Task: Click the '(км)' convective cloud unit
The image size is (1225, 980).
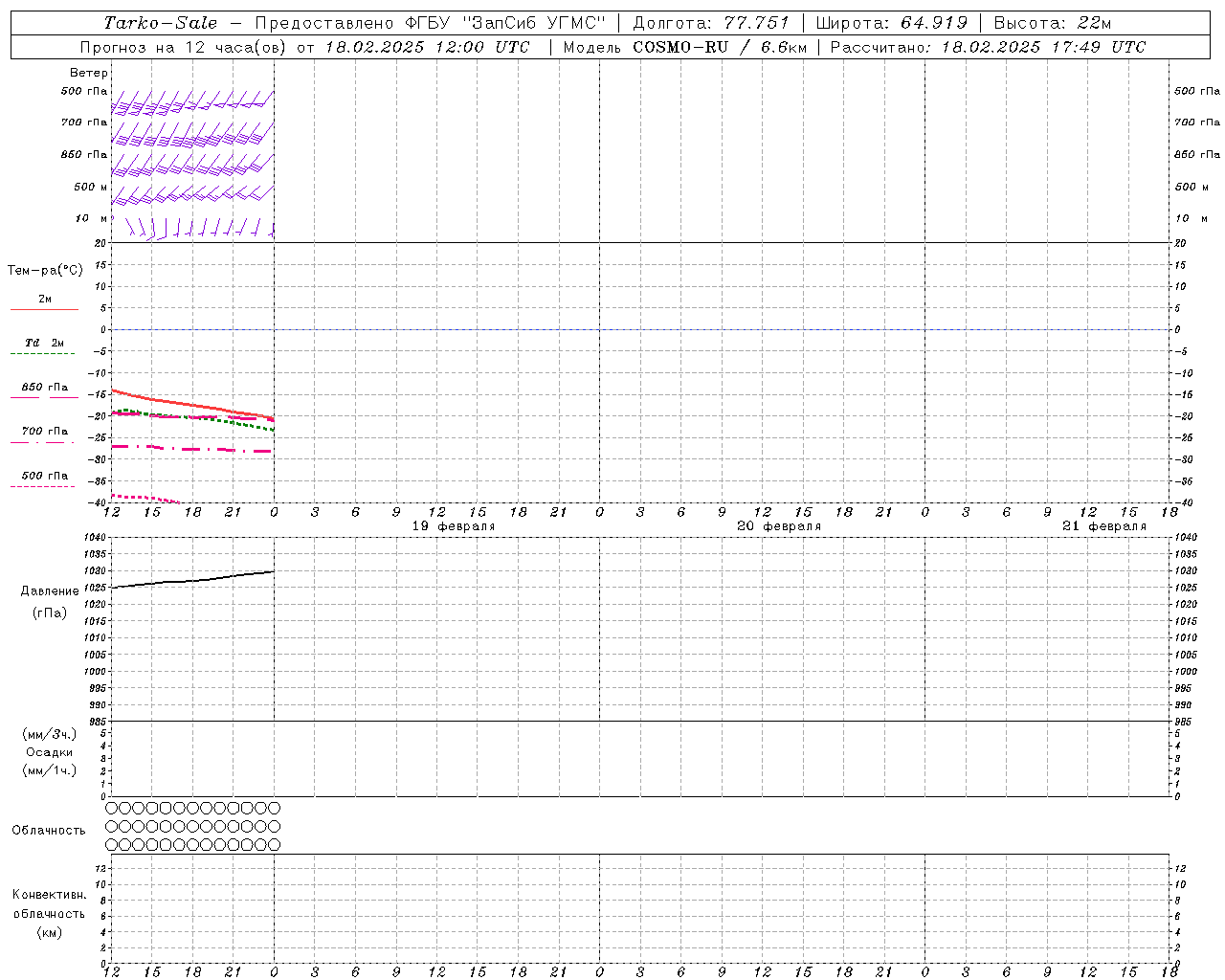Action: tap(49, 932)
